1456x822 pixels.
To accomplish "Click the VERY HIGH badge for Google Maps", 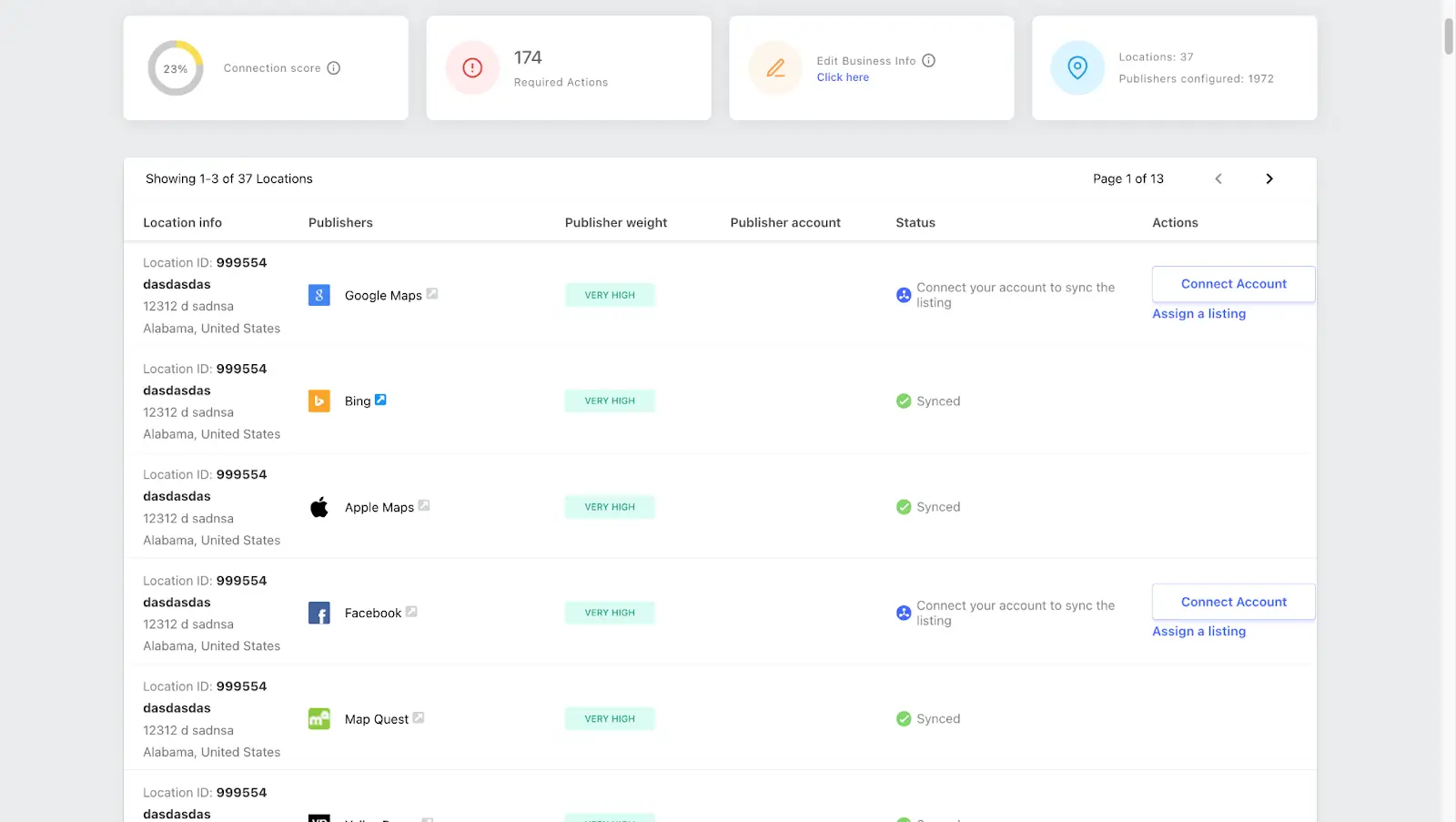I will [x=610, y=295].
